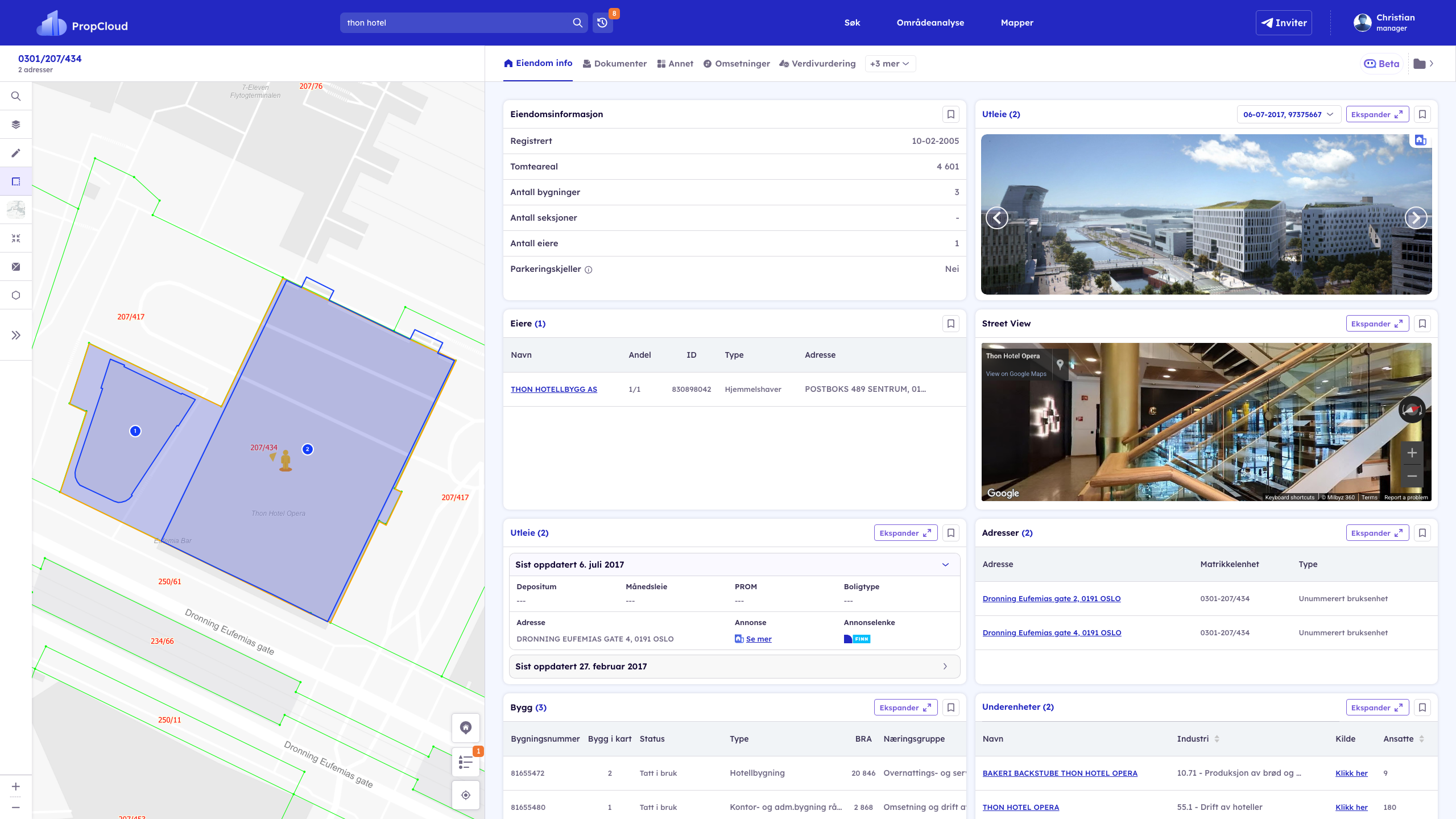Open the FINN listing link badge
The height and width of the screenshot is (819, 1456).
pyautogui.click(x=857, y=639)
